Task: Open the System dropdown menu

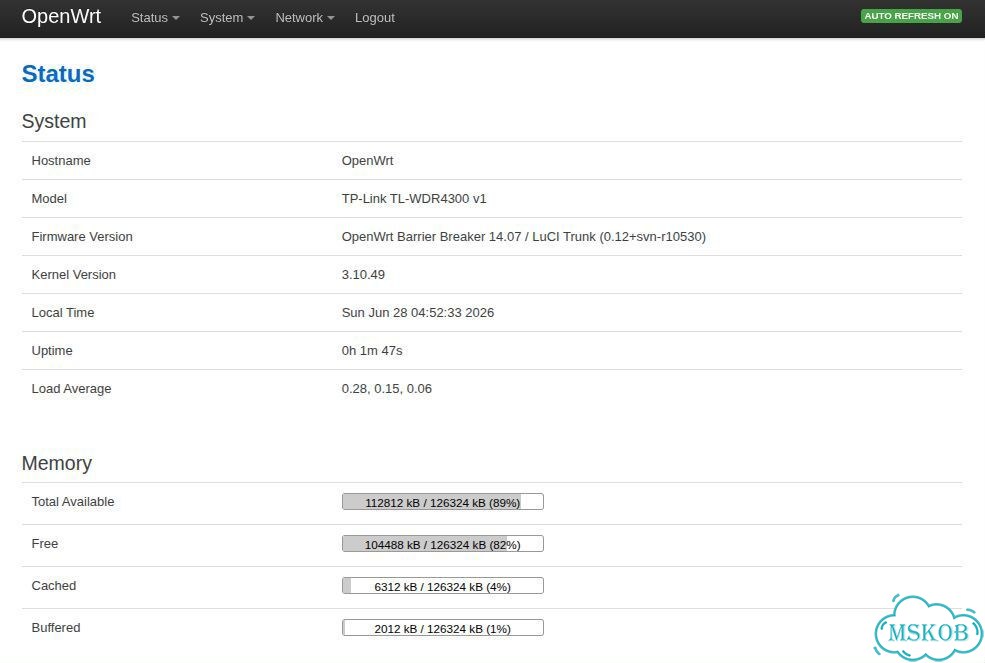Action: (227, 18)
